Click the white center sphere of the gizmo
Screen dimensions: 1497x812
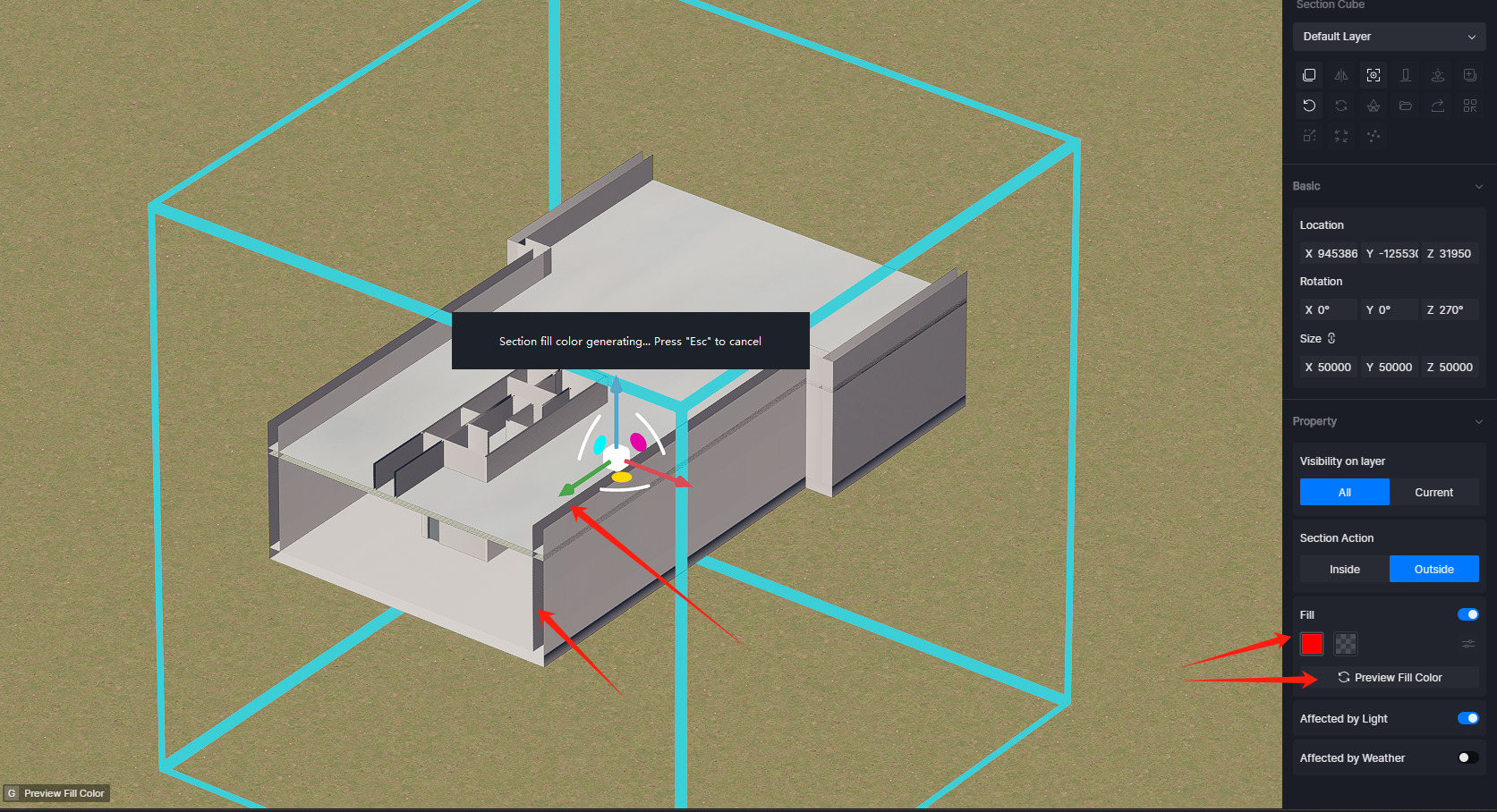pyautogui.click(x=617, y=456)
